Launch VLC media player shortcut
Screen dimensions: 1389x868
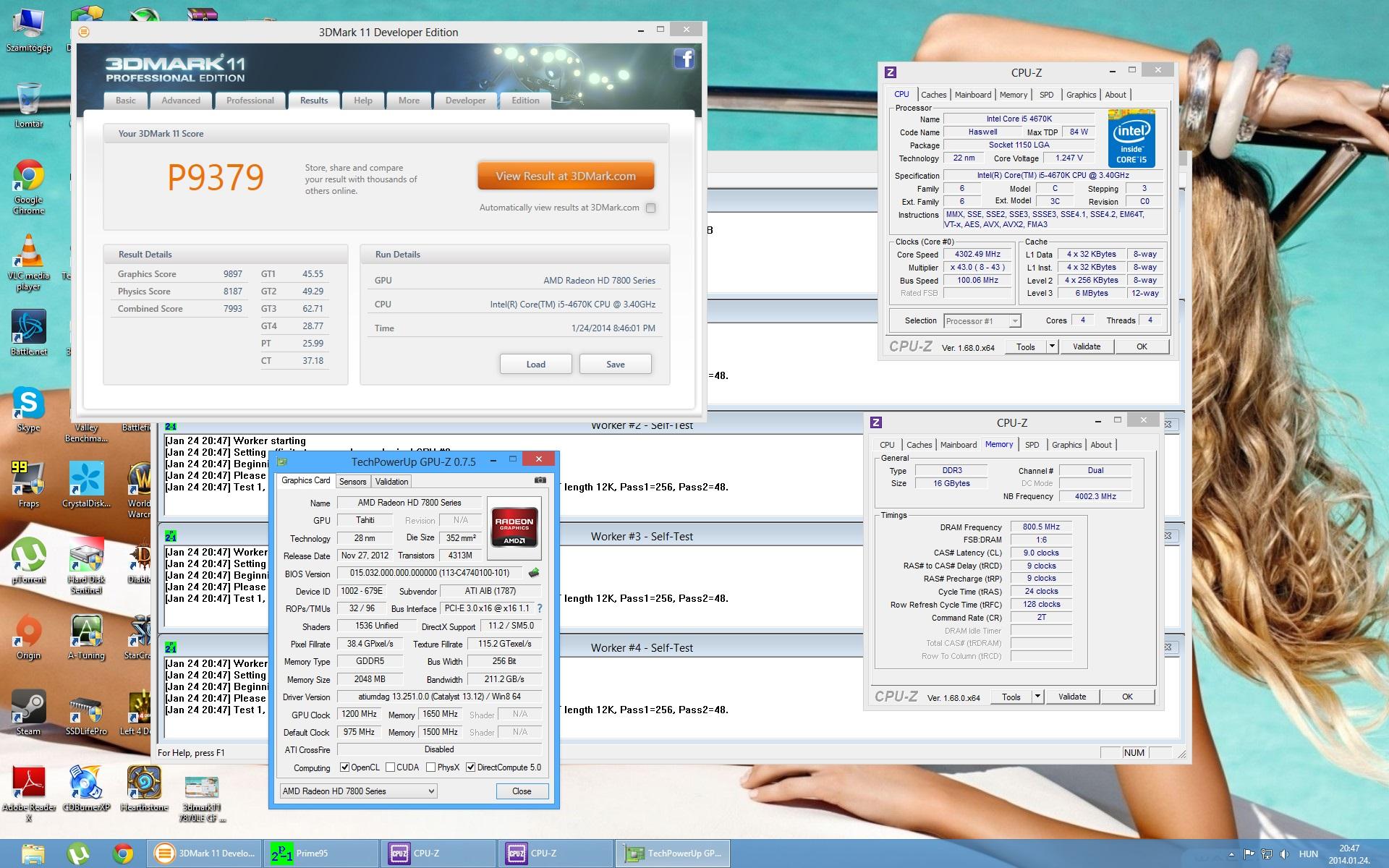point(29,252)
